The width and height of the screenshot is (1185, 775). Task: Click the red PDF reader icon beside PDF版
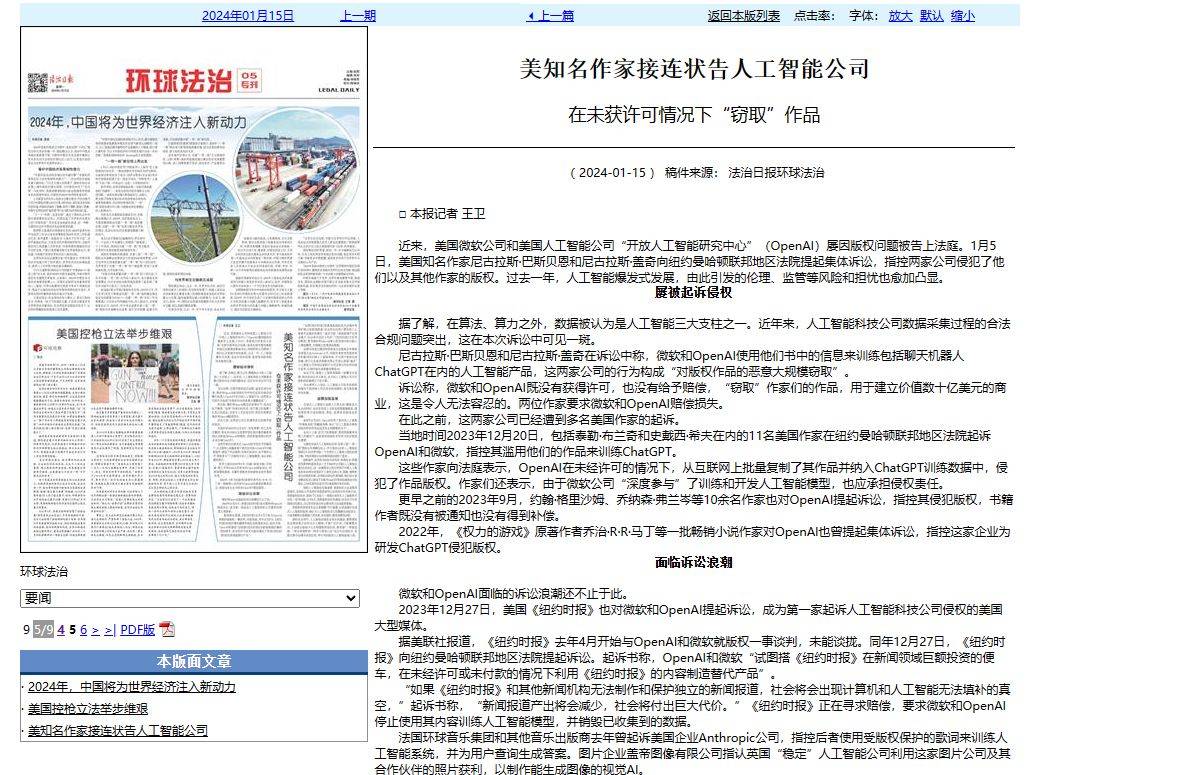[168, 630]
